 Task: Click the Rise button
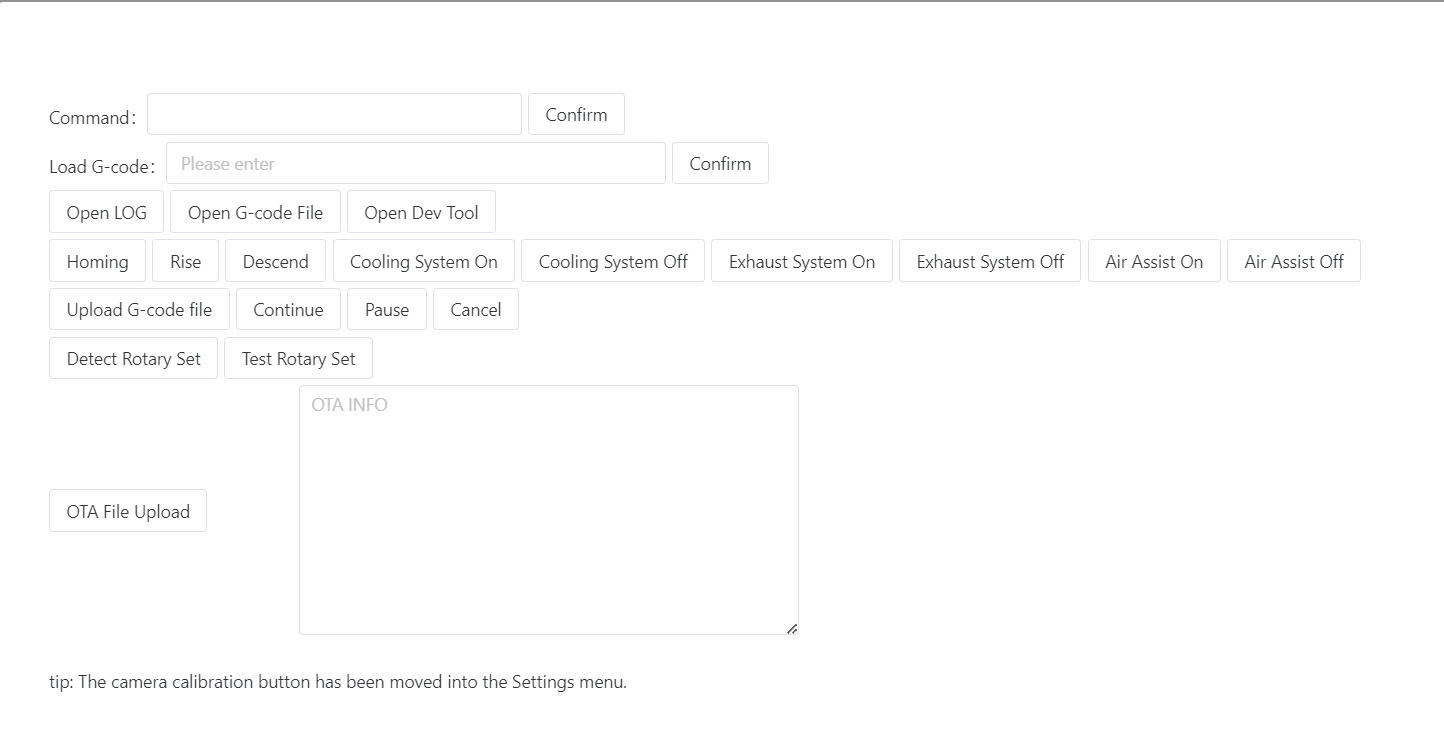[x=185, y=261]
